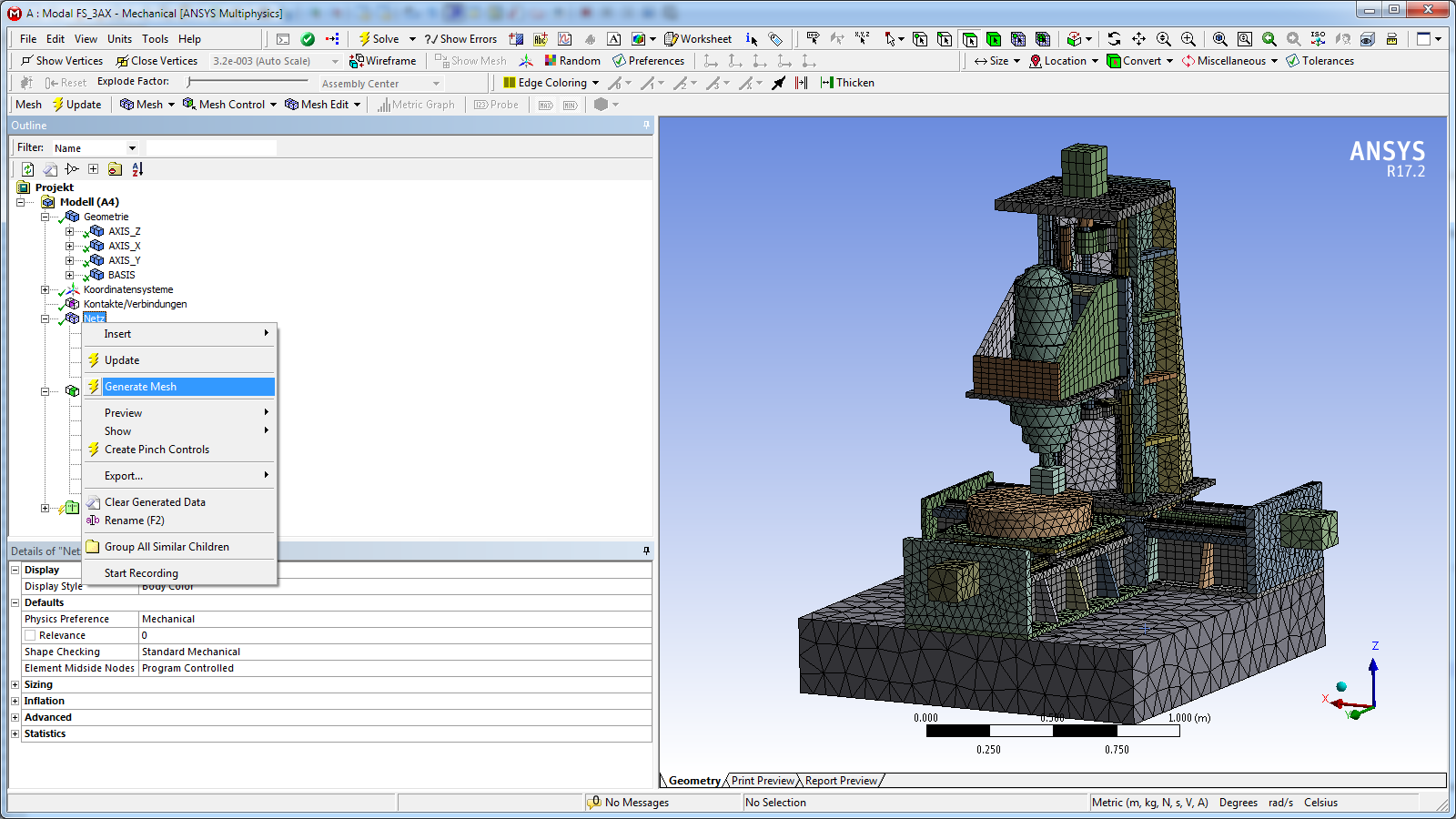This screenshot has height=819, width=1456.
Task: Click the Explode Factor slider
Action: coord(248,82)
